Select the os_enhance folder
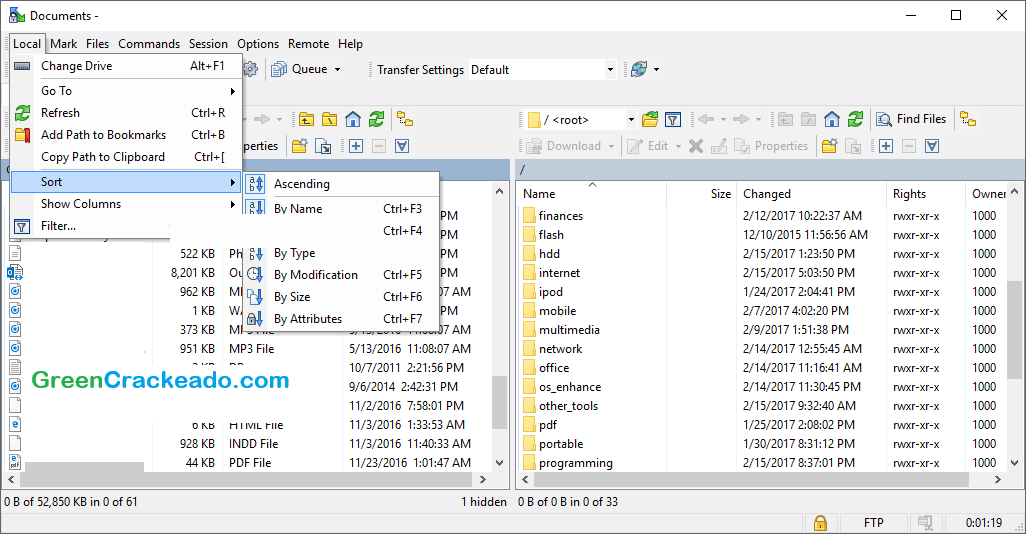The width and height of the screenshot is (1026, 534). [x=569, y=387]
